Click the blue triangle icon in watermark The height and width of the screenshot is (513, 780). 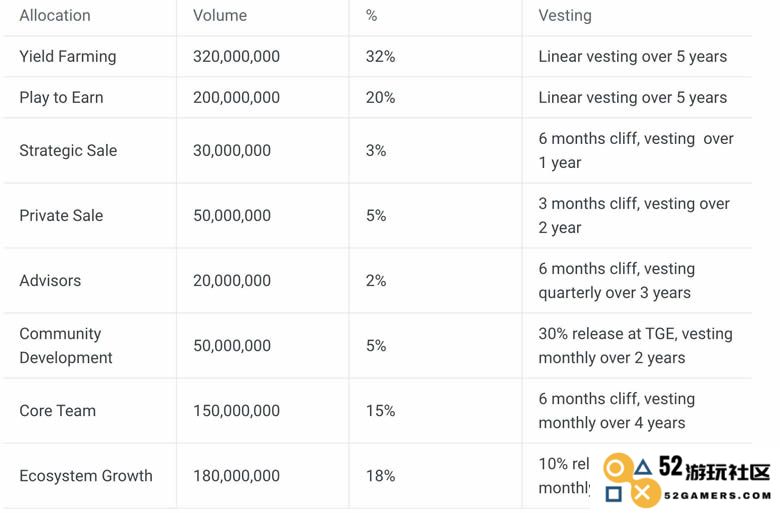pyautogui.click(x=643, y=467)
